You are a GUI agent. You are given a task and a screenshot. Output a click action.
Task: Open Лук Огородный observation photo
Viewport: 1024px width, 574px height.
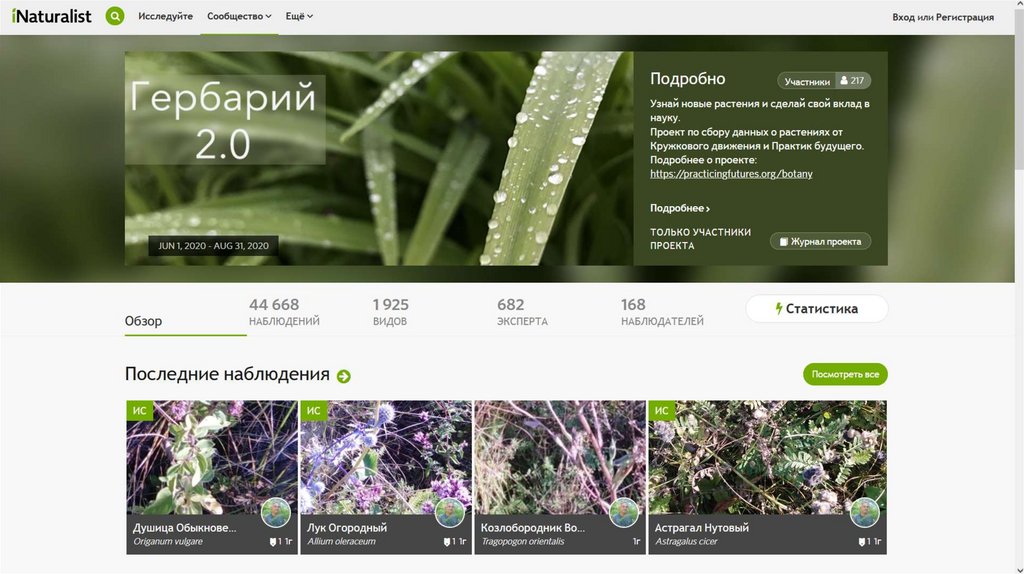click(x=386, y=457)
